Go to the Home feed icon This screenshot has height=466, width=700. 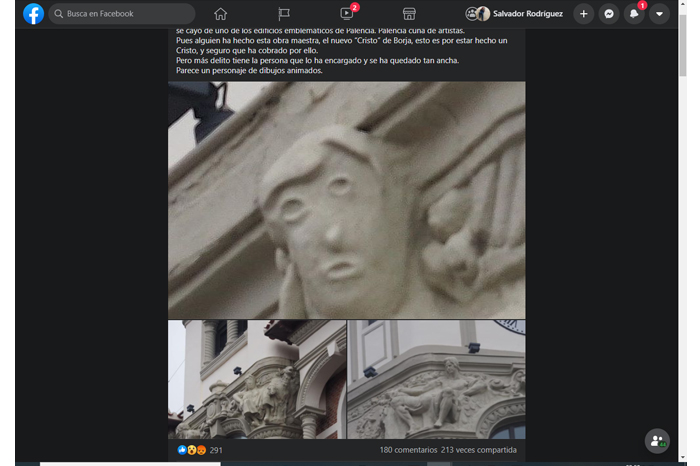click(x=220, y=14)
